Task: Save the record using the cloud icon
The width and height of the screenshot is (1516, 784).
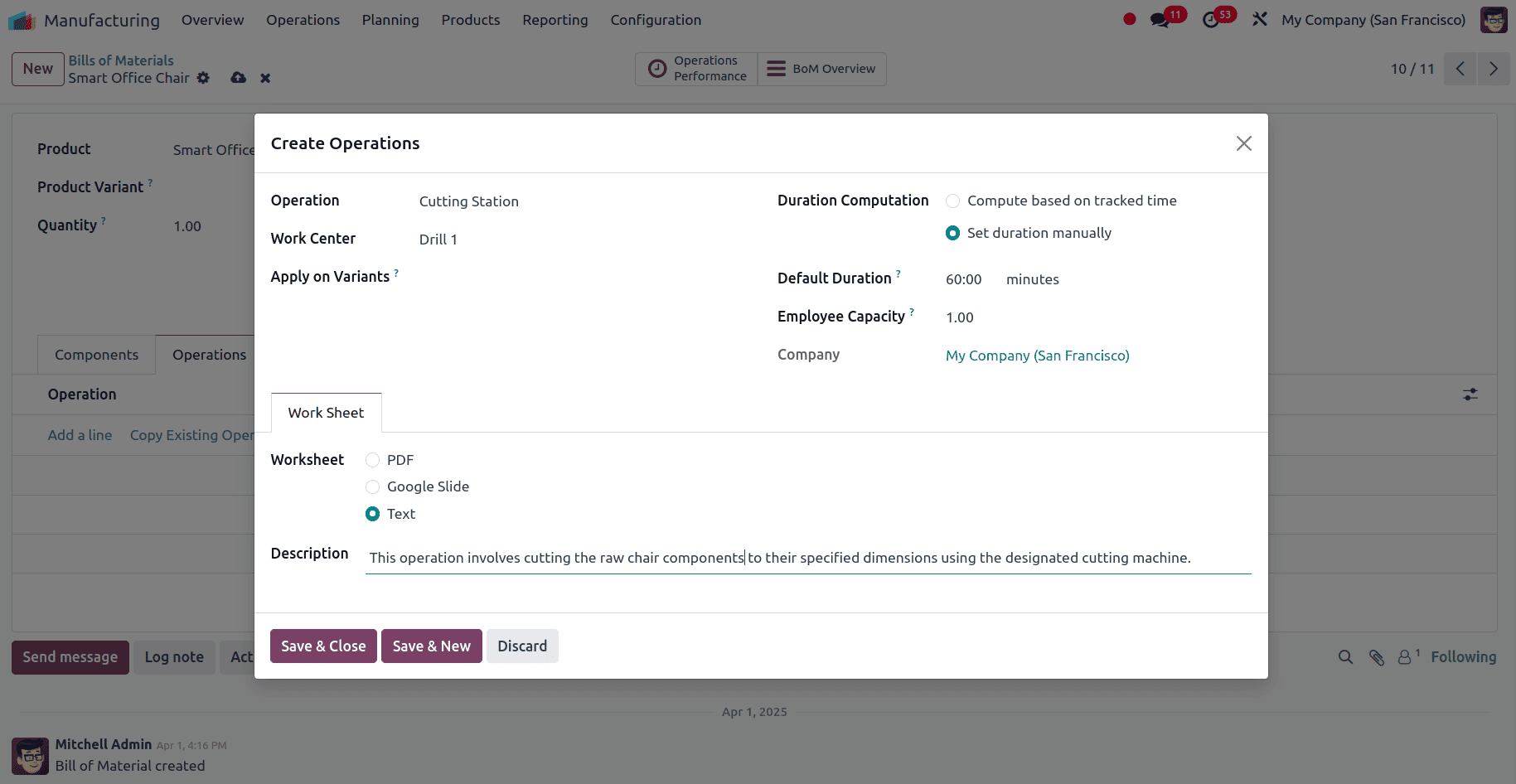Action: (238, 78)
